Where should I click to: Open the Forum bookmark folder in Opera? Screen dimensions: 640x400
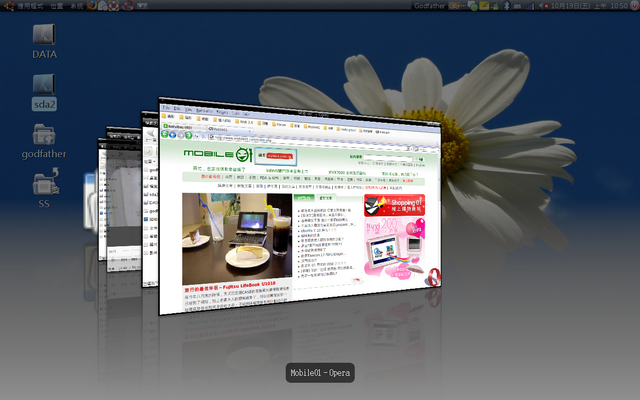click(x=278, y=124)
